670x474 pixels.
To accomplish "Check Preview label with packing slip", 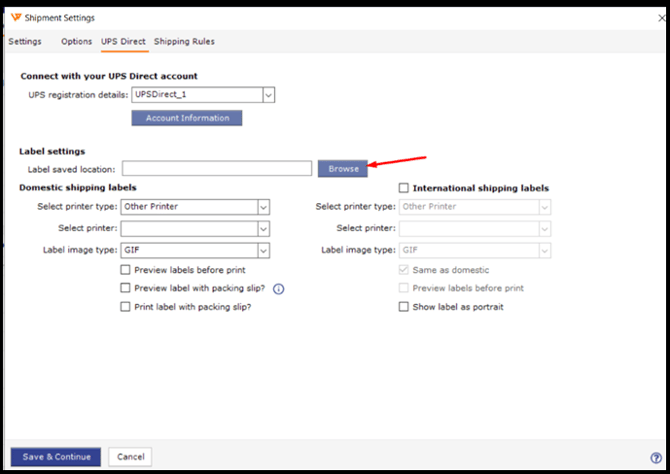I will pos(125,288).
